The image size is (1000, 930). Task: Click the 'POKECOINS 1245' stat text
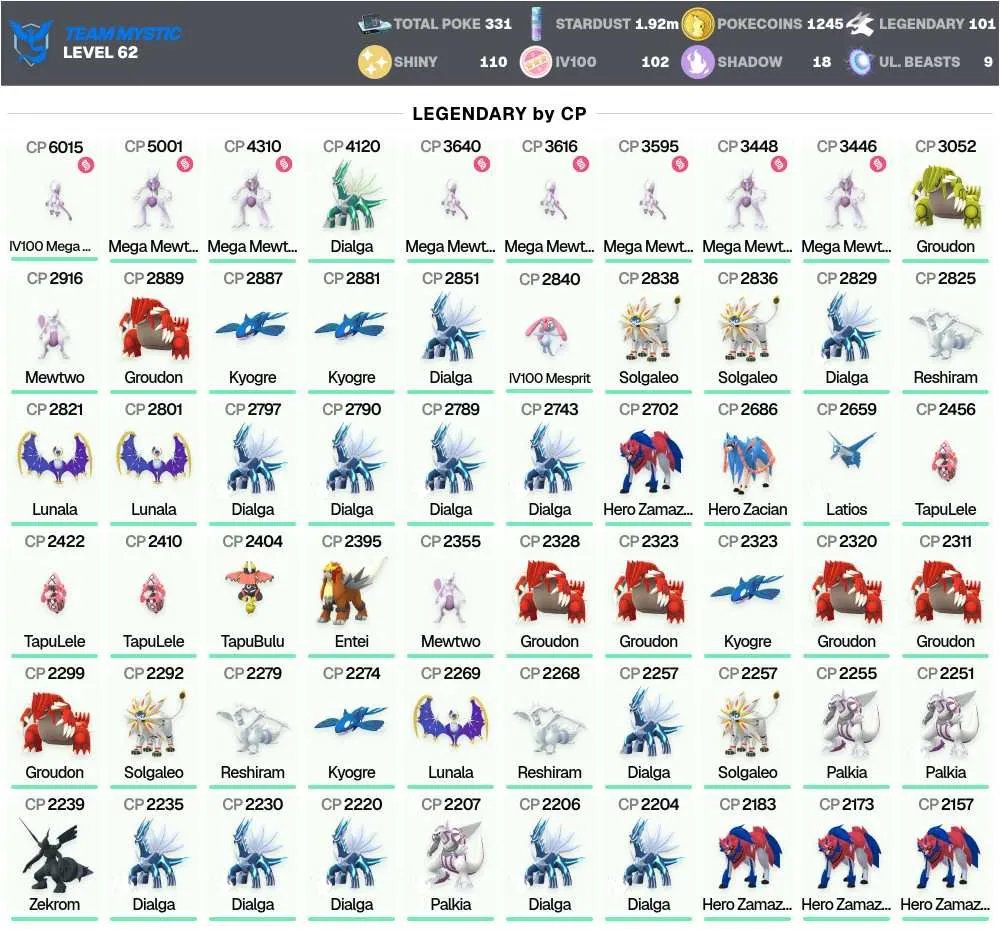point(780,24)
